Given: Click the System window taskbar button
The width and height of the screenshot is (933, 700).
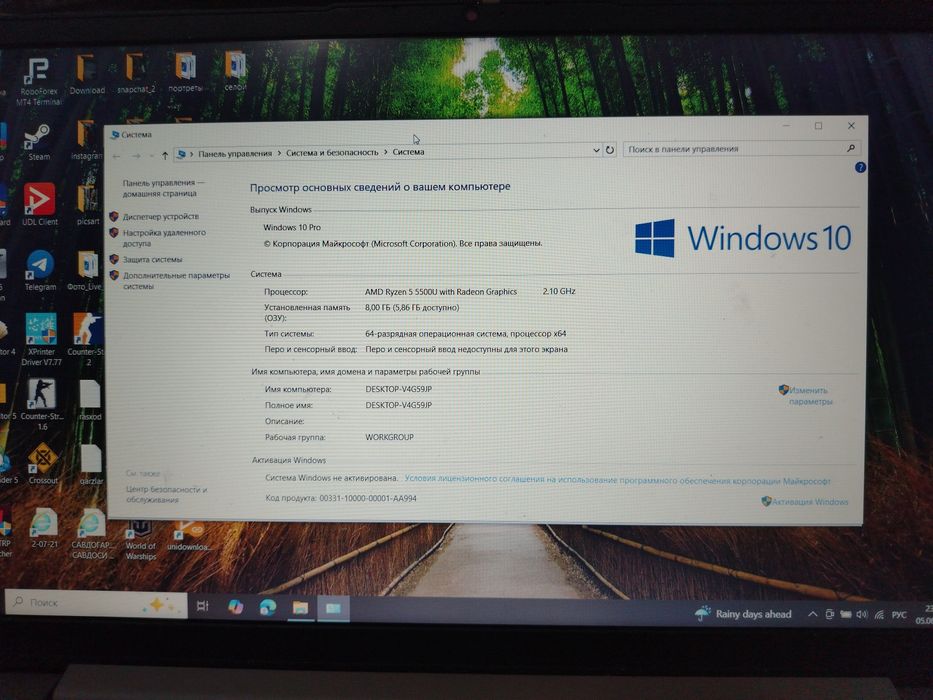Looking at the screenshot, I should click(x=333, y=608).
